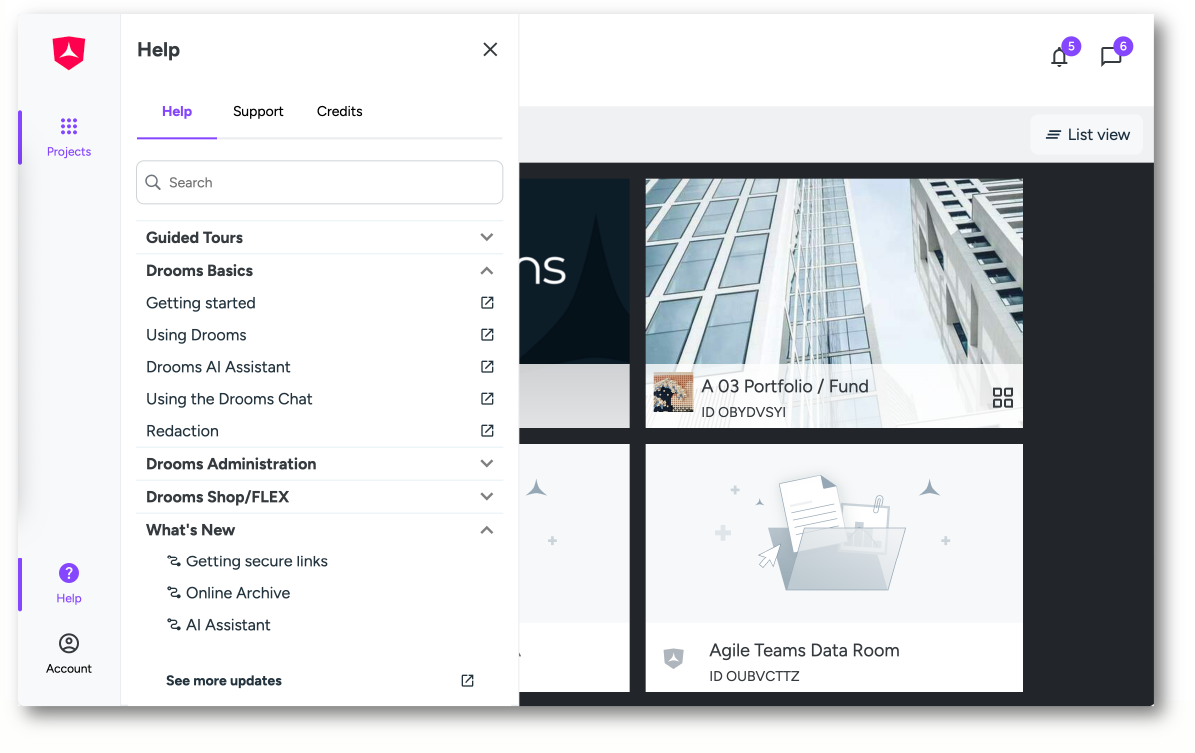Click See more updates
Viewport: 1195px width, 753px height.
[x=224, y=681]
